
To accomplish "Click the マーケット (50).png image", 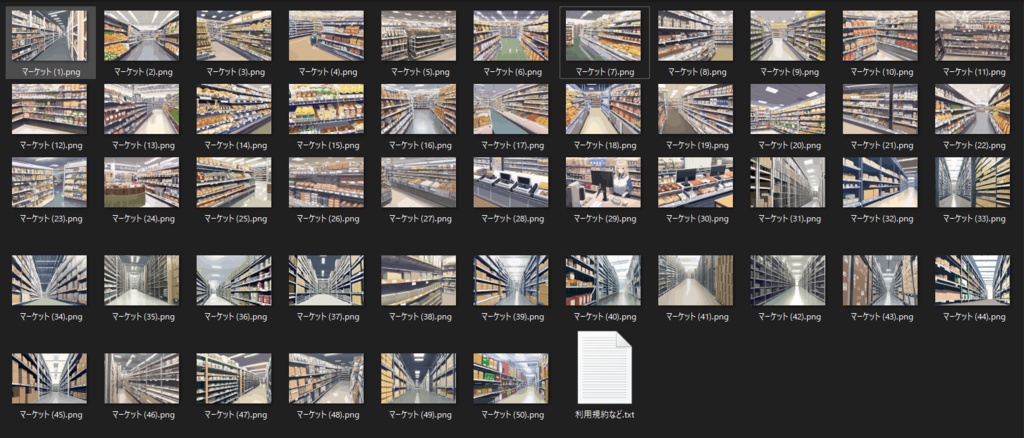I will [511, 378].
